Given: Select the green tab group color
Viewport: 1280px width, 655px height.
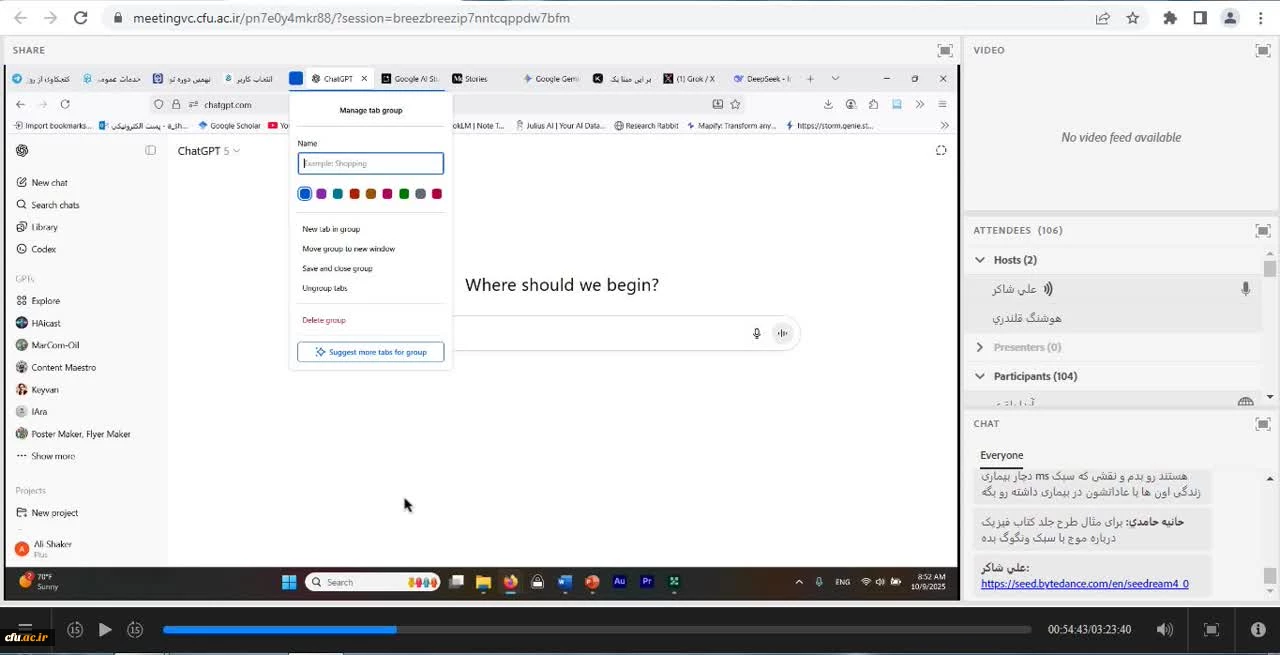Looking at the screenshot, I should coord(404,194).
